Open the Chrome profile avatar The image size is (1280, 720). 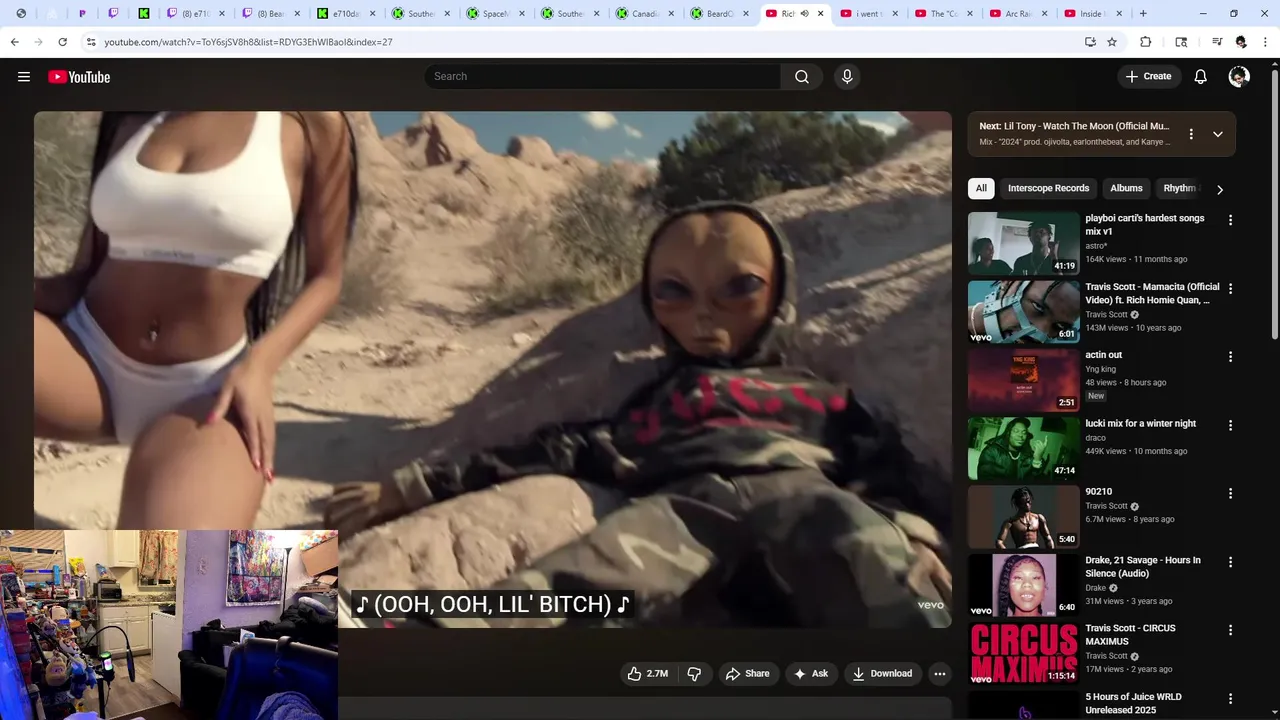click(1241, 42)
